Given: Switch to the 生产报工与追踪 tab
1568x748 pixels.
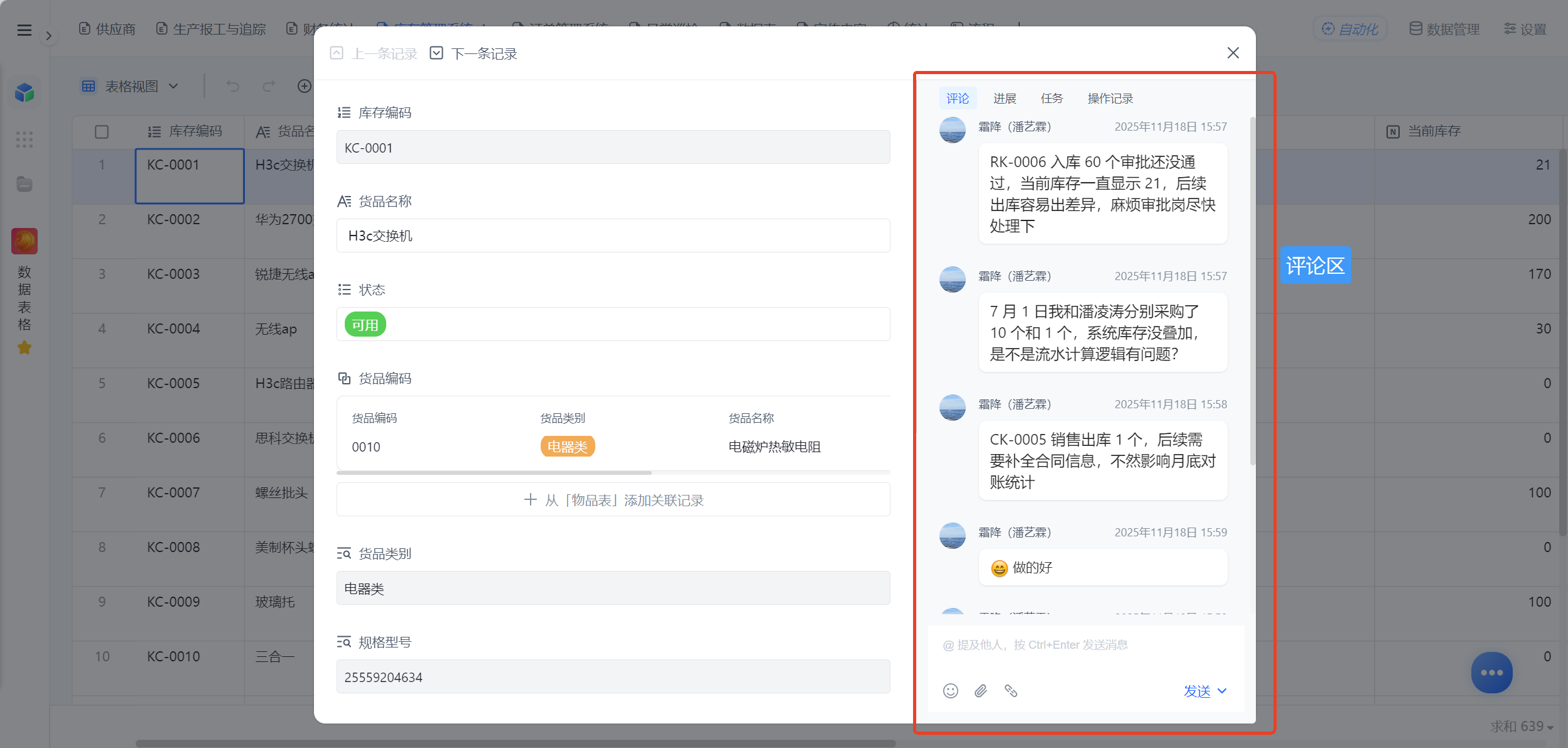Looking at the screenshot, I should point(211,29).
